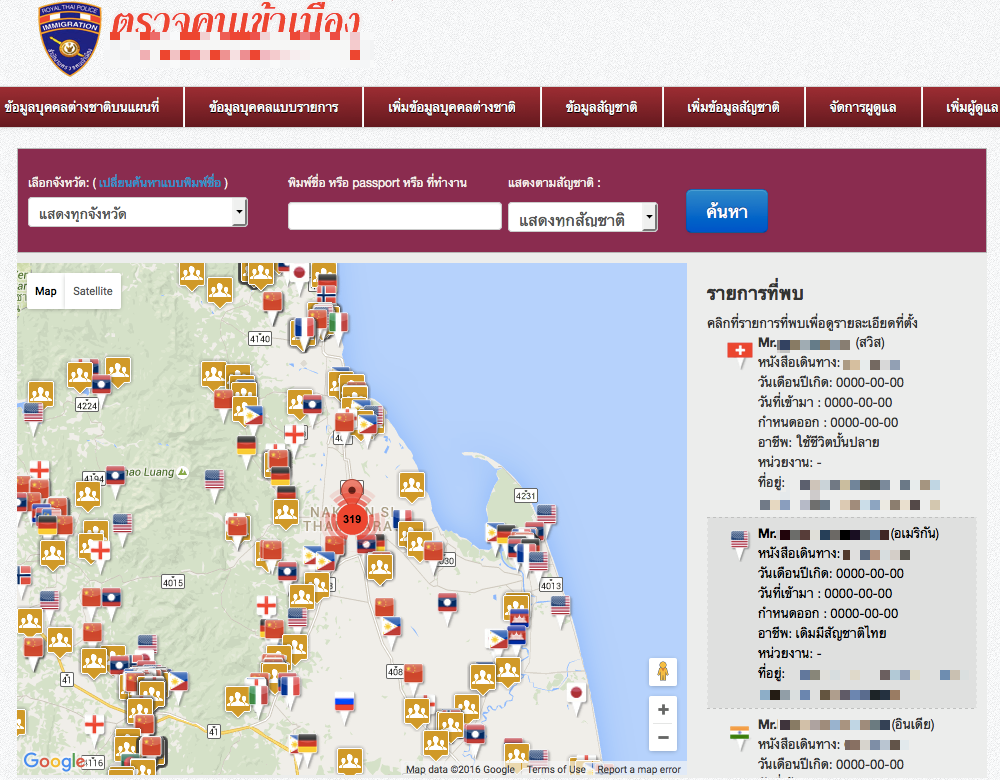Open the province dropdown แสดงทุกจังหวัด
This screenshot has width=1000, height=780.
[x=138, y=212]
